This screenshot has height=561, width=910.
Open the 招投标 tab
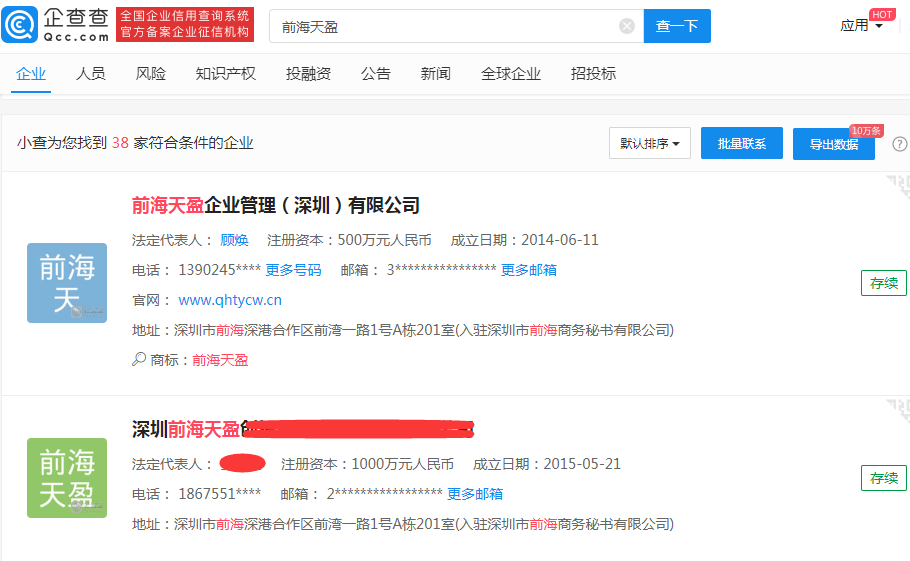pyautogui.click(x=593, y=74)
